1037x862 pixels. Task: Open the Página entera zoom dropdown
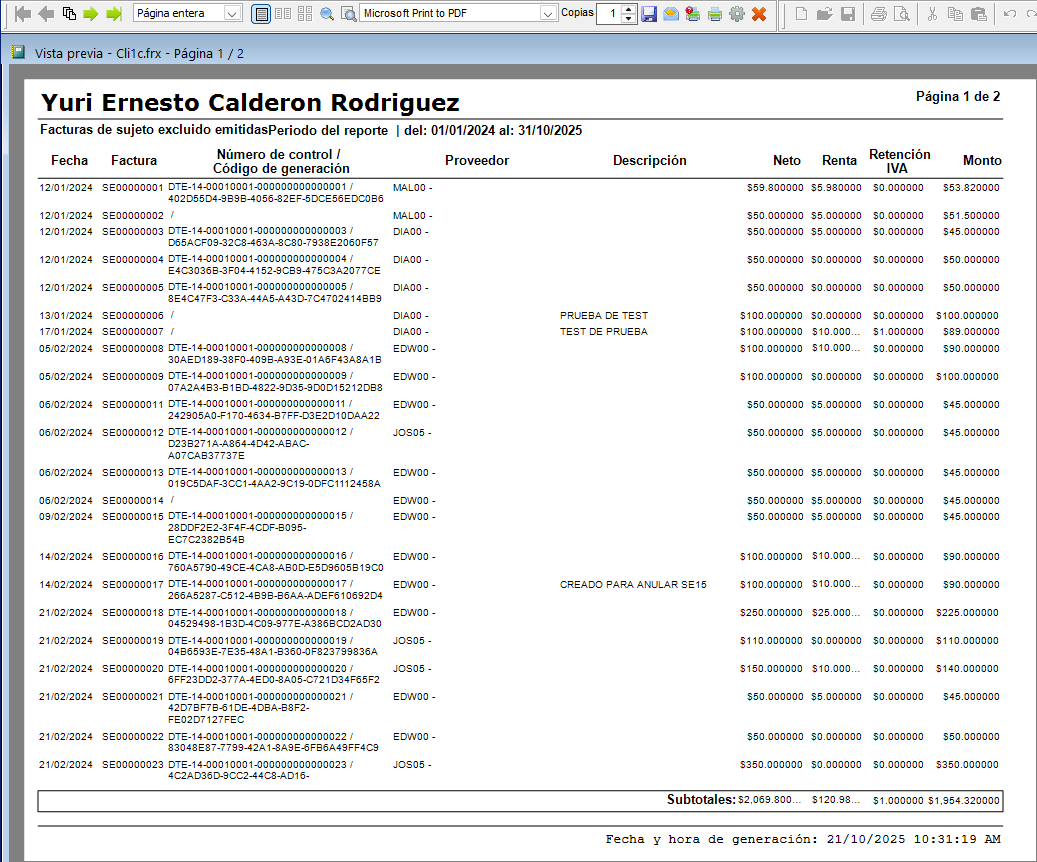pyautogui.click(x=231, y=13)
